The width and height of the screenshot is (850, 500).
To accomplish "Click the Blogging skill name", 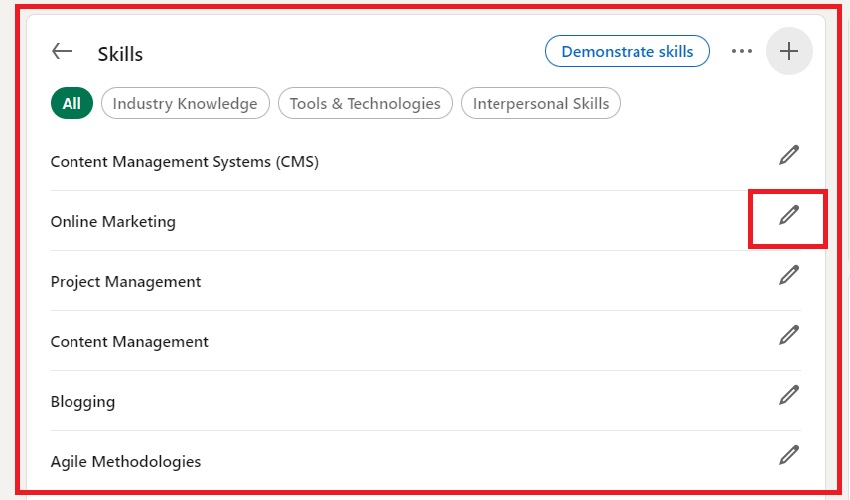I will [83, 402].
